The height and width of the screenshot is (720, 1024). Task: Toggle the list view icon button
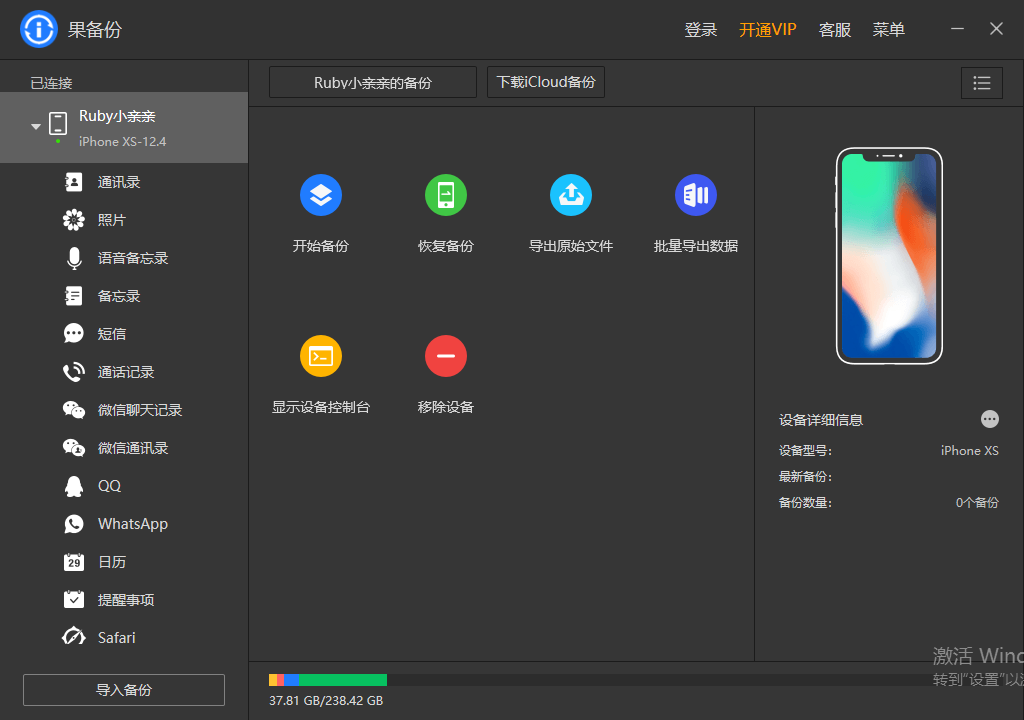tap(982, 83)
